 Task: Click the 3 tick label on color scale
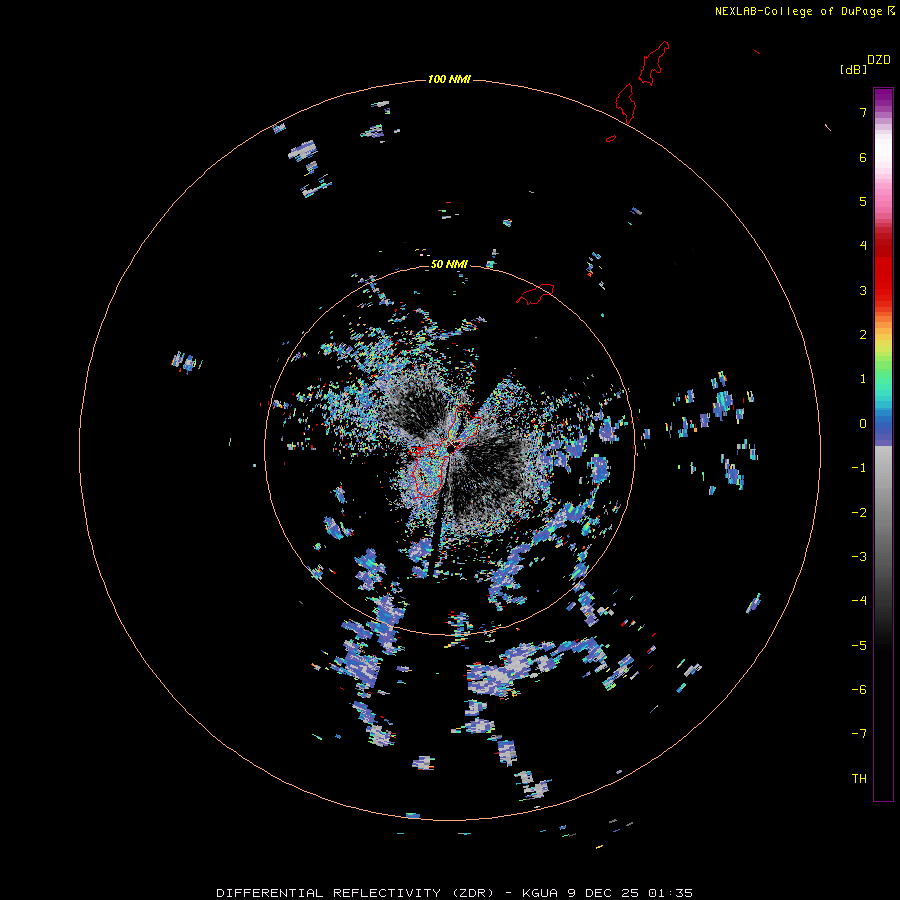pos(863,290)
